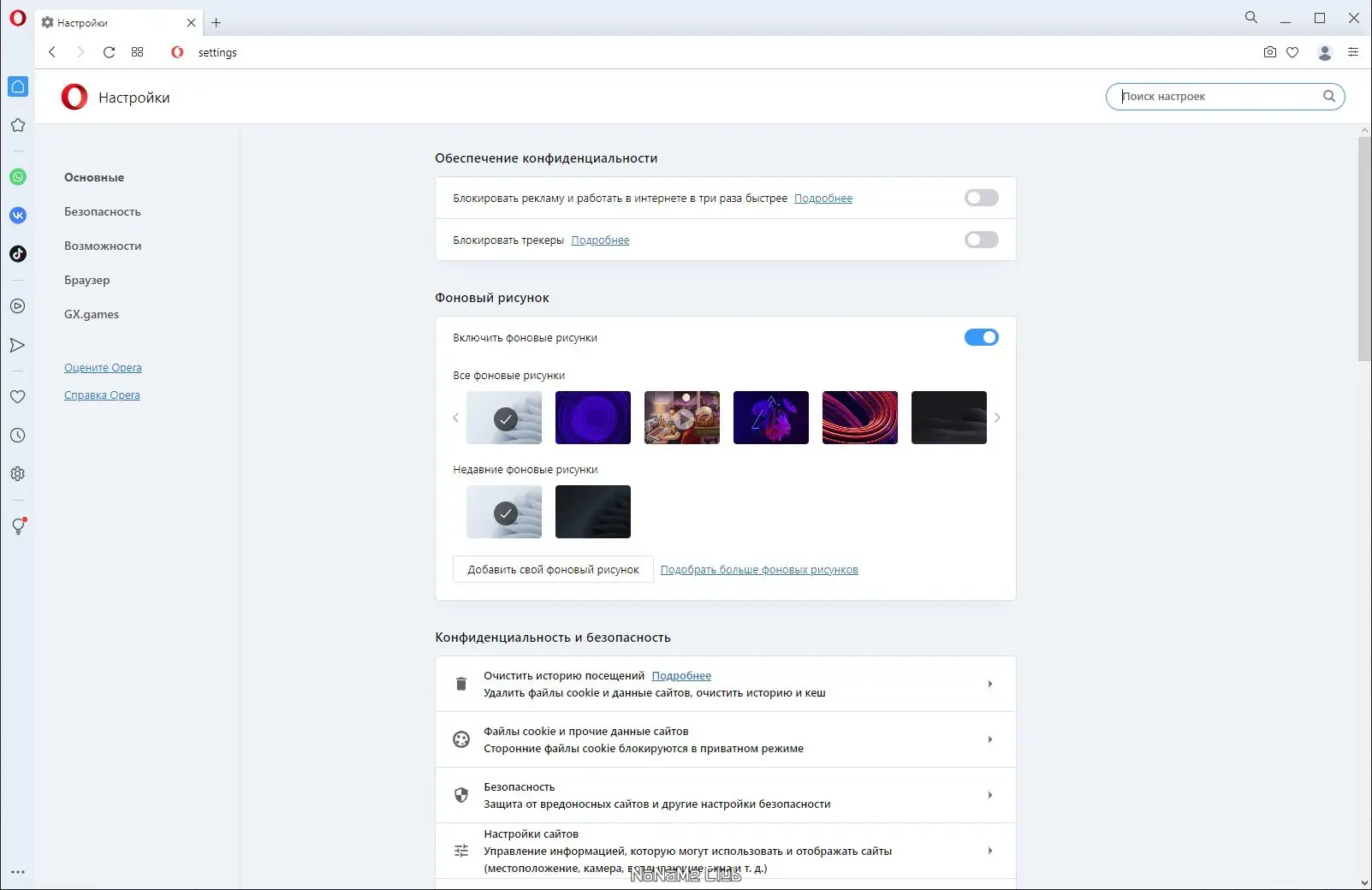The image size is (1372, 890).
Task: Open Easy Setup with the sliders icon
Action: 1353,52
